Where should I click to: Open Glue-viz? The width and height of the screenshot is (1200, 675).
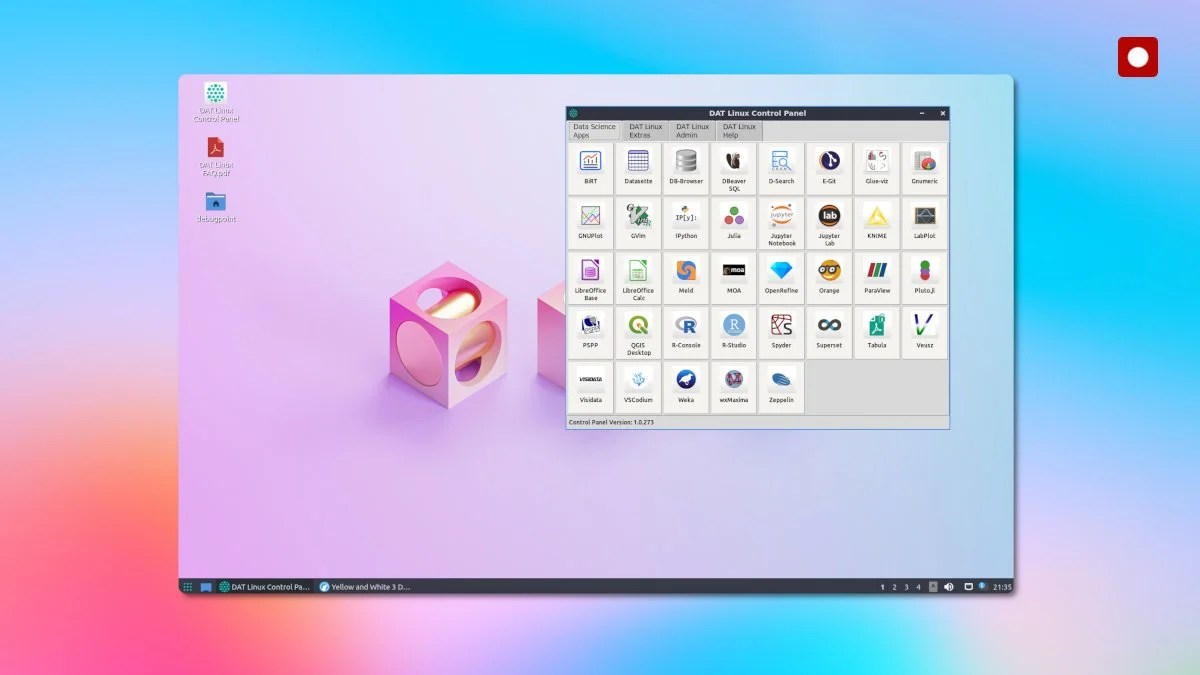coord(877,168)
